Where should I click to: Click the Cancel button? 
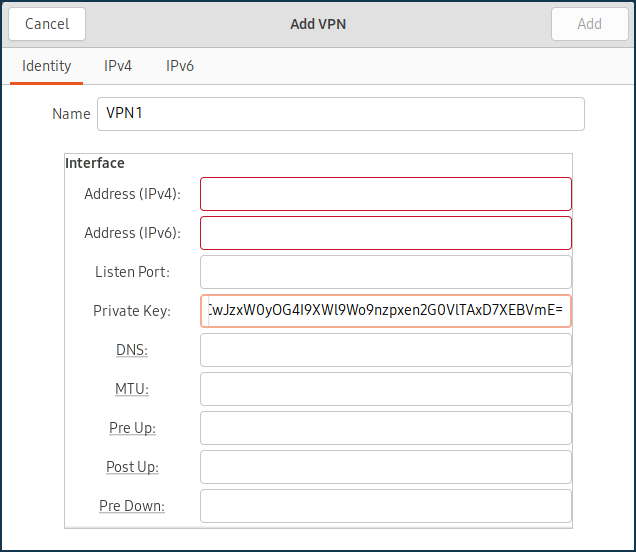tap(47, 24)
